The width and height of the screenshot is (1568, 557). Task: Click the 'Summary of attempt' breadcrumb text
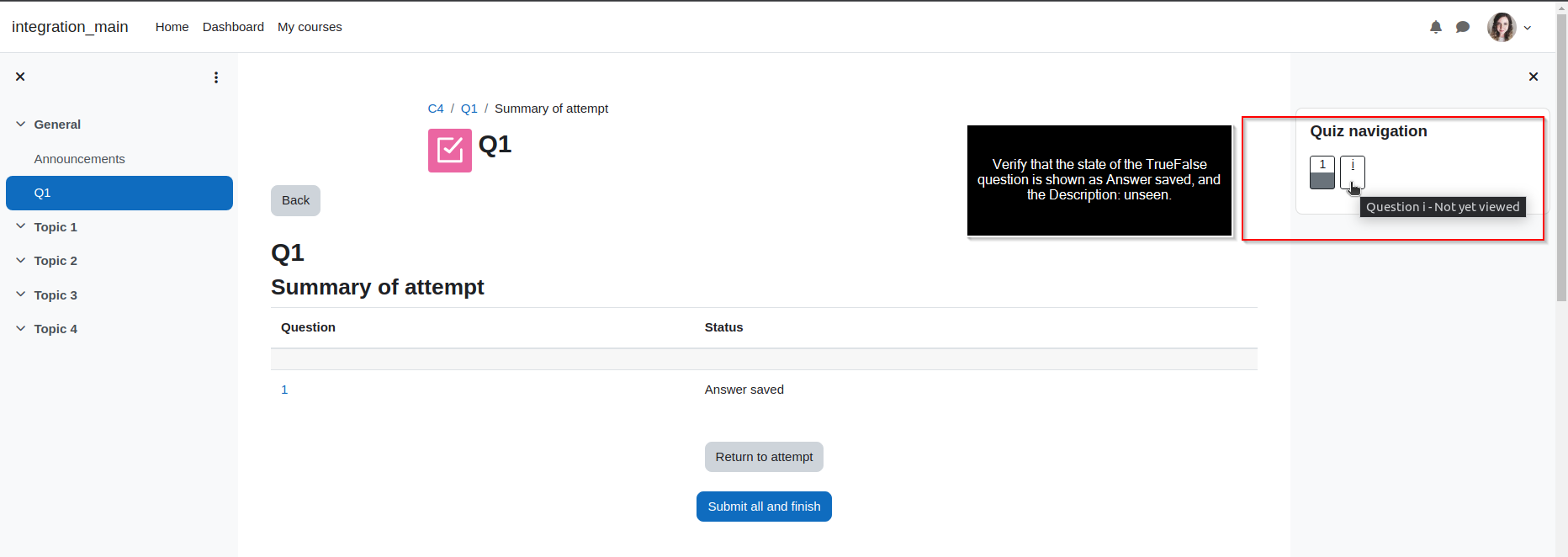[551, 109]
